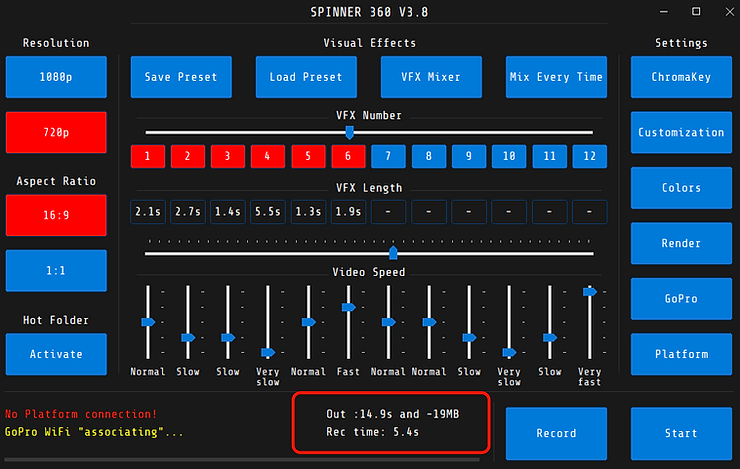Close the Spinner 360 window
Viewport: 740px width, 469px height.
pyautogui.click(x=730, y=12)
